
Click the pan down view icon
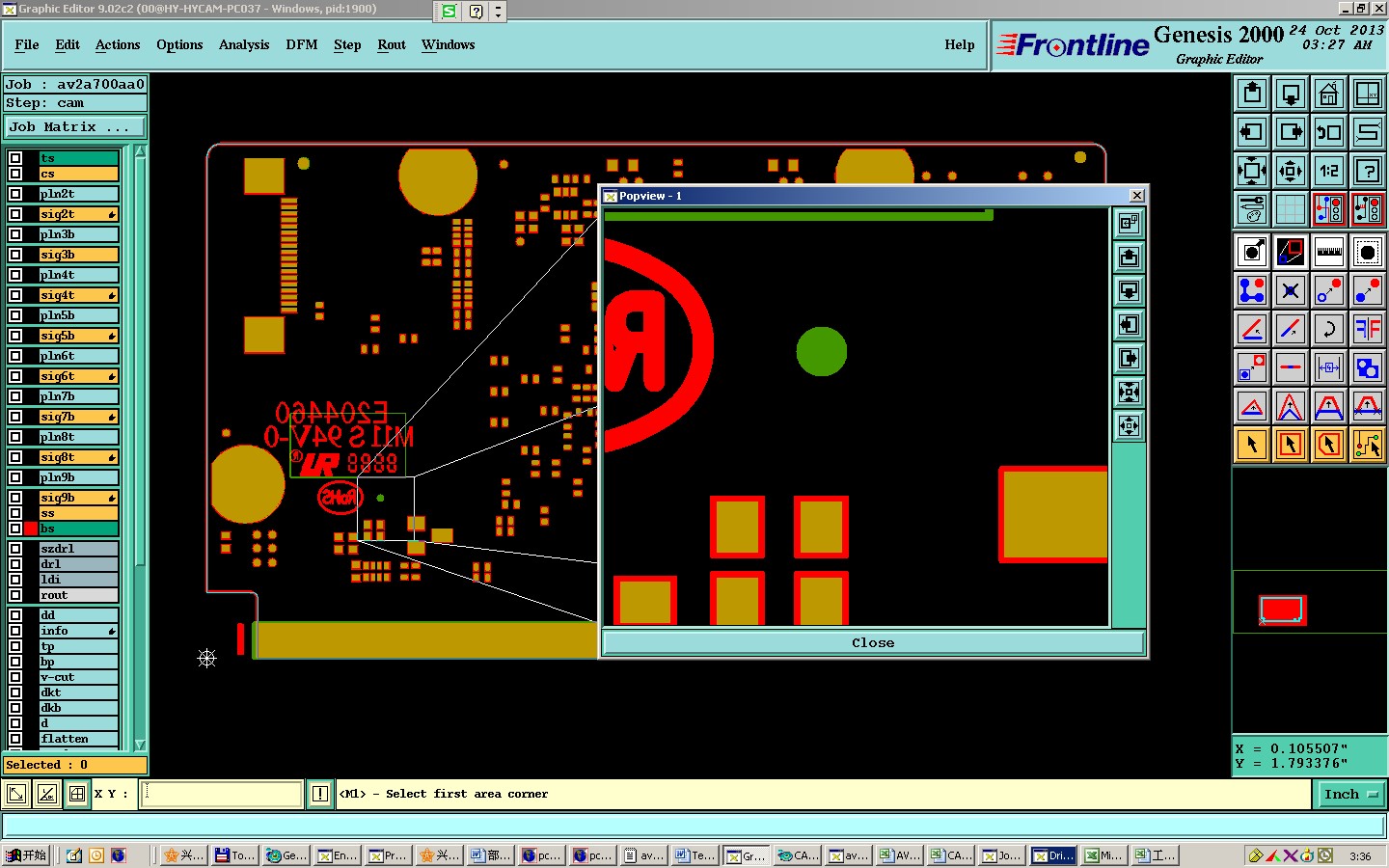tap(1291, 94)
